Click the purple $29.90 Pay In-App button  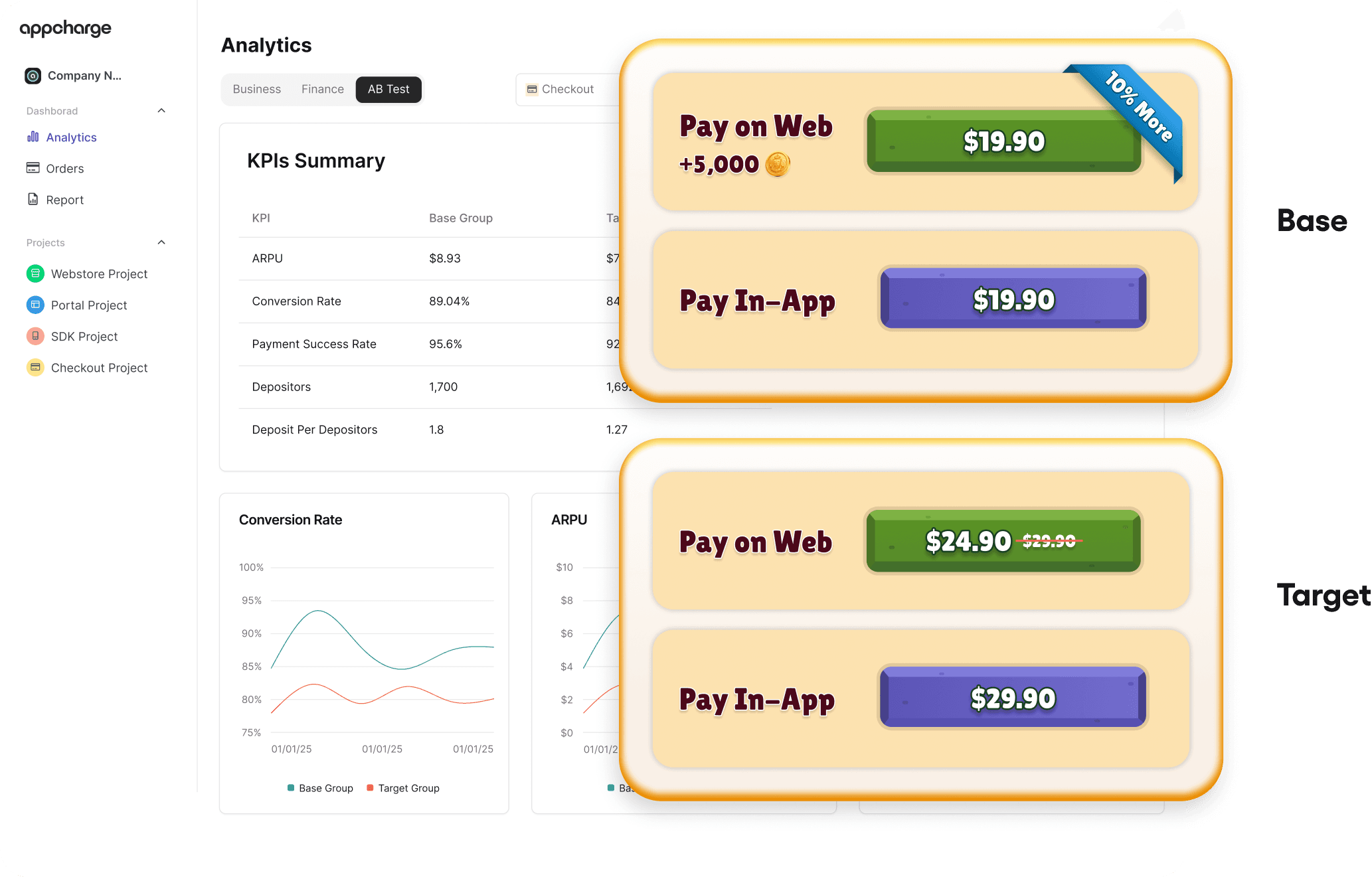pyautogui.click(x=1013, y=698)
